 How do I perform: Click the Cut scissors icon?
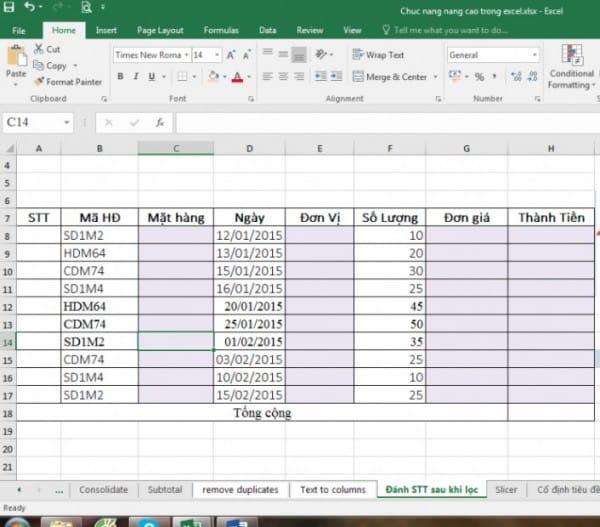click(38, 49)
